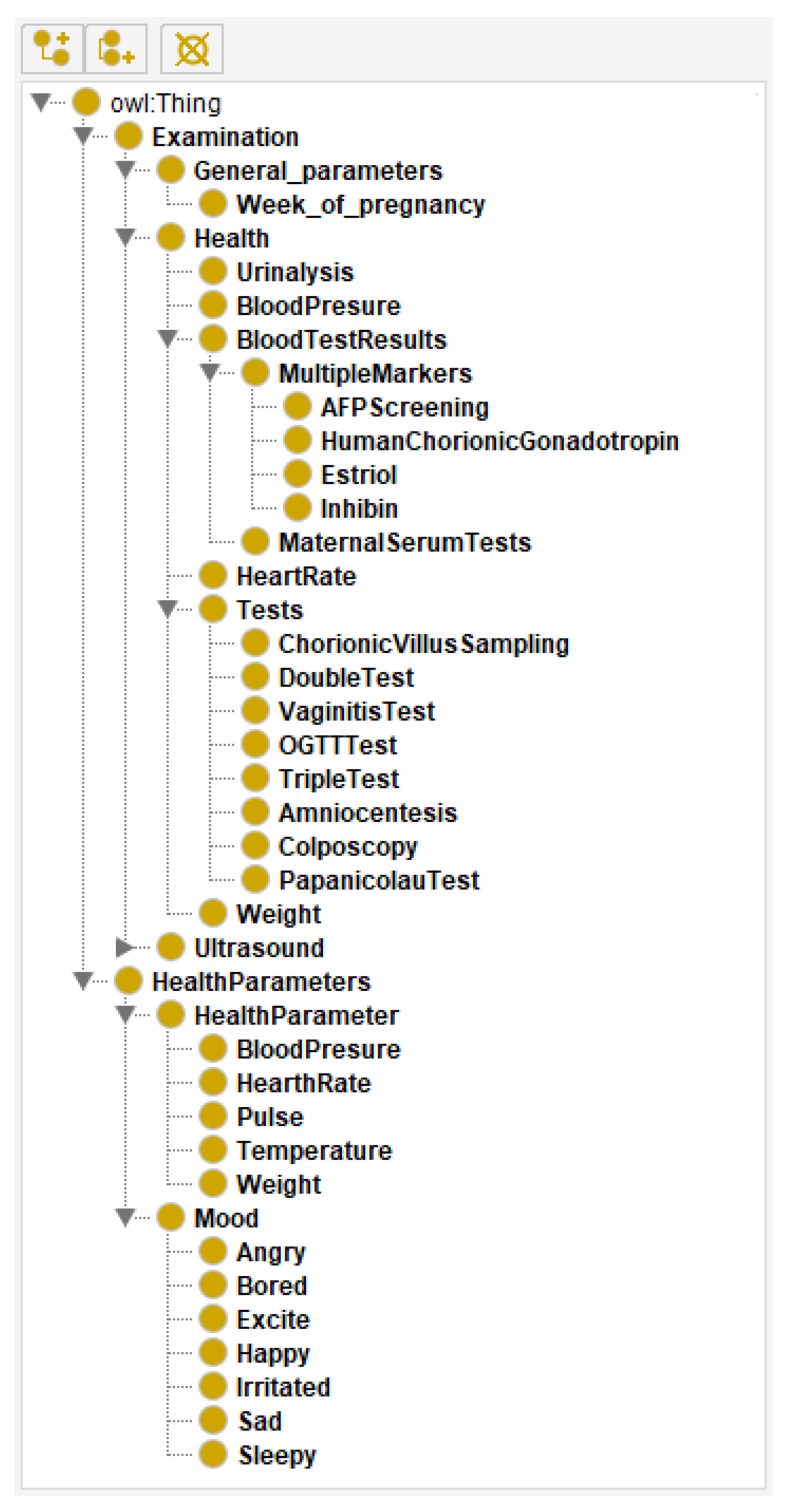The width and height of the screenshot is (789, 1512).
Task: Expand the Ultrasound tree node
Action: pyautogui.click(x=124, y=947)
